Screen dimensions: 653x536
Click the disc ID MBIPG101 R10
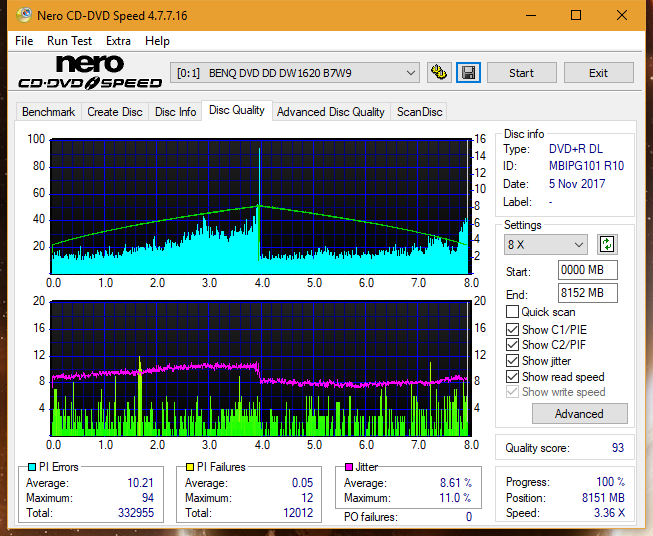pyautogui.click(x=586, y=166)
